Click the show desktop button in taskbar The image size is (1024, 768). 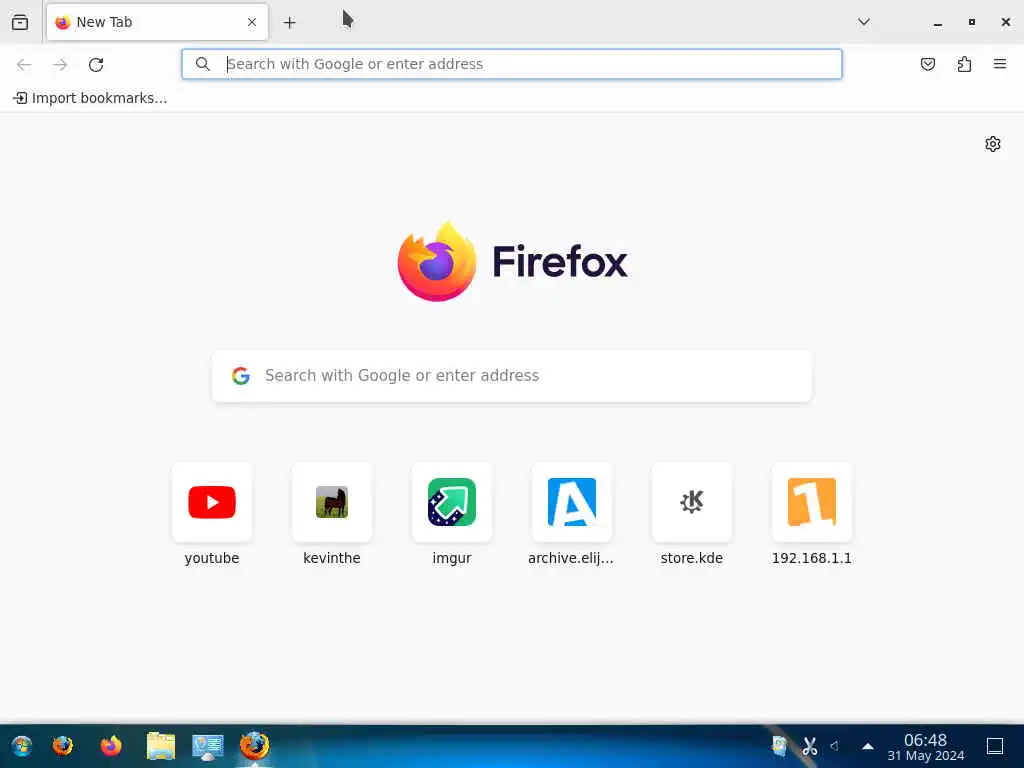(x=995, y=746)
